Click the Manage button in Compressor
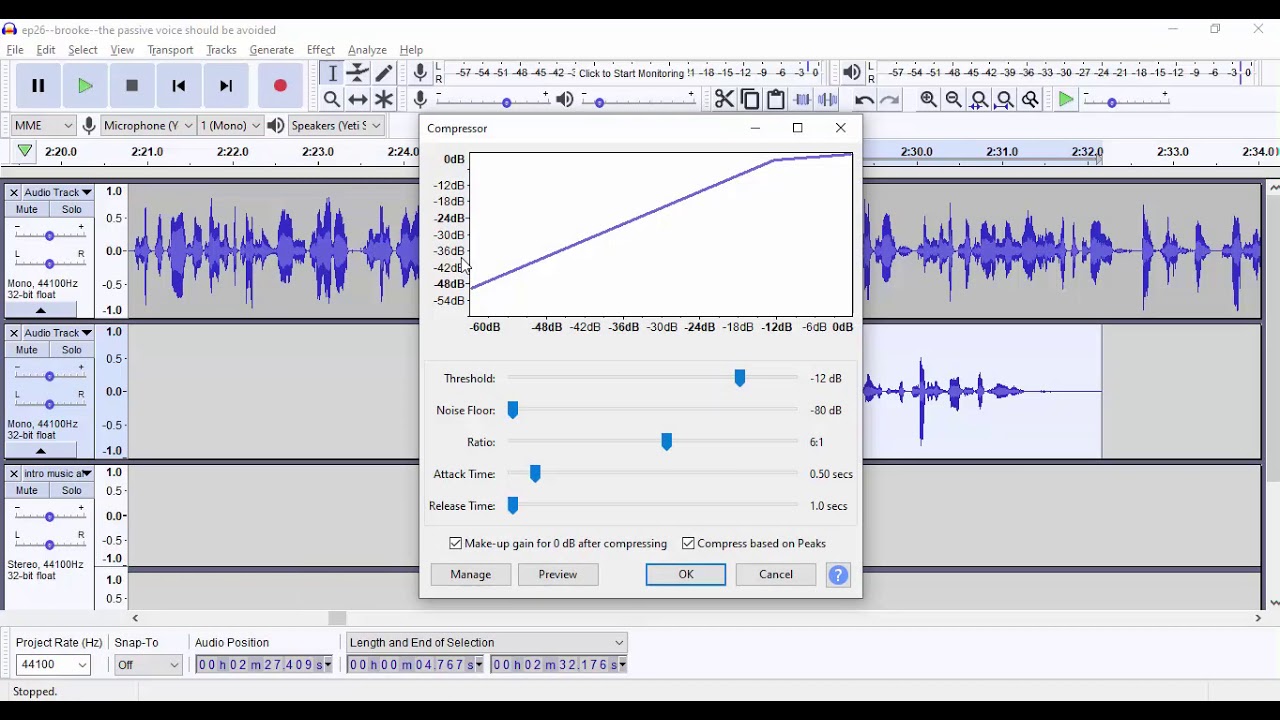The image size is (1280, 720). point(471,575)
